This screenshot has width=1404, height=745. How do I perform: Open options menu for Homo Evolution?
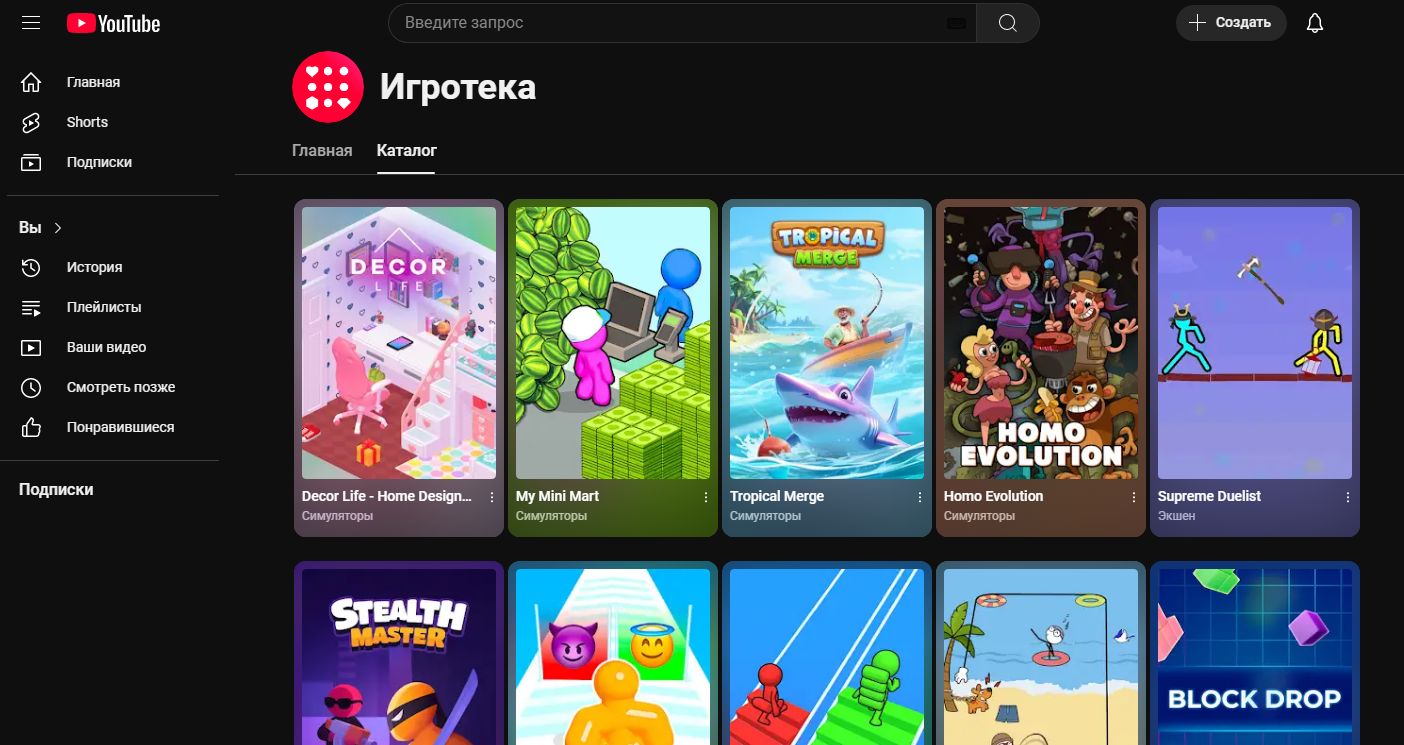coord(1133,497)
